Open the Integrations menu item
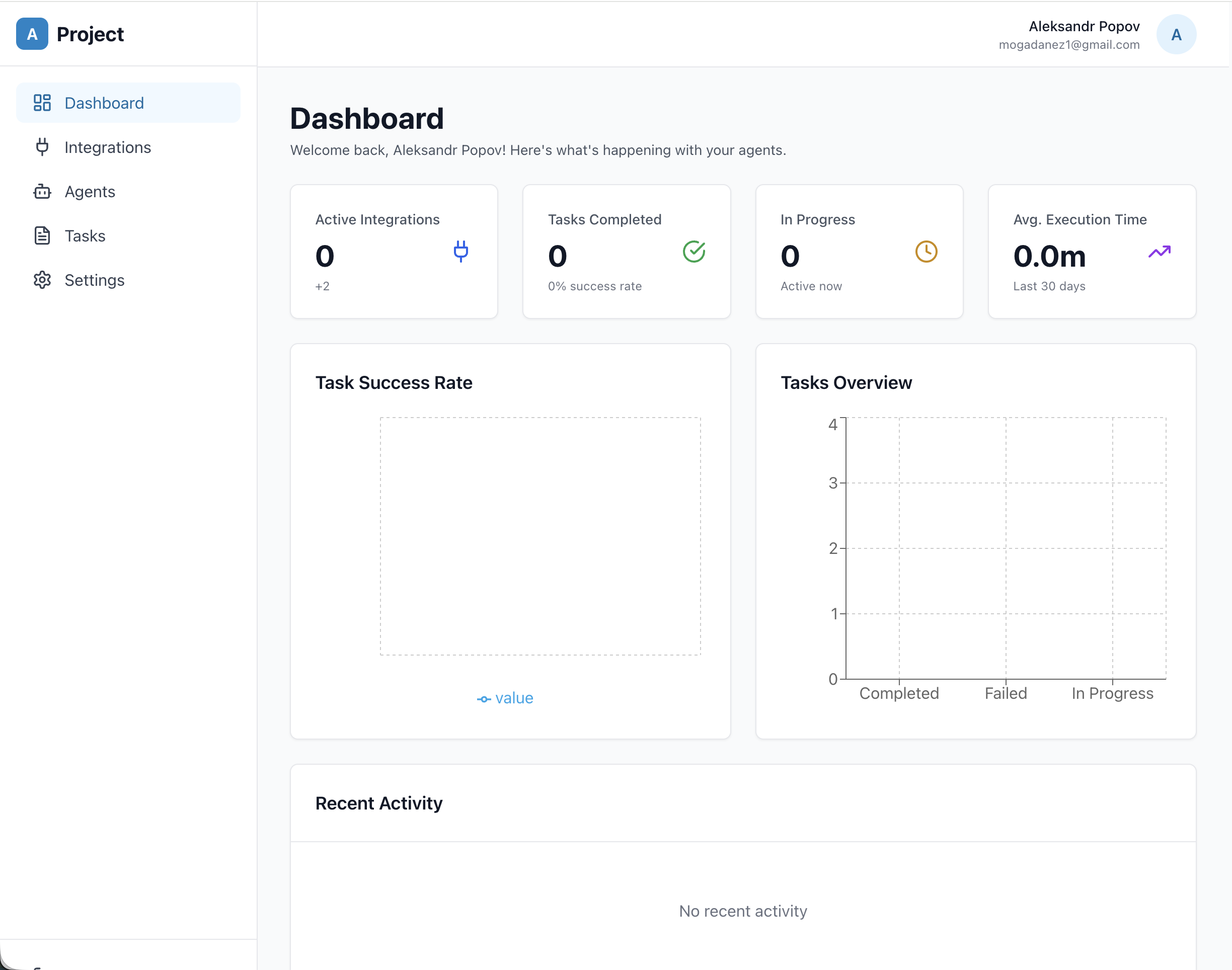 click(107, 147)
